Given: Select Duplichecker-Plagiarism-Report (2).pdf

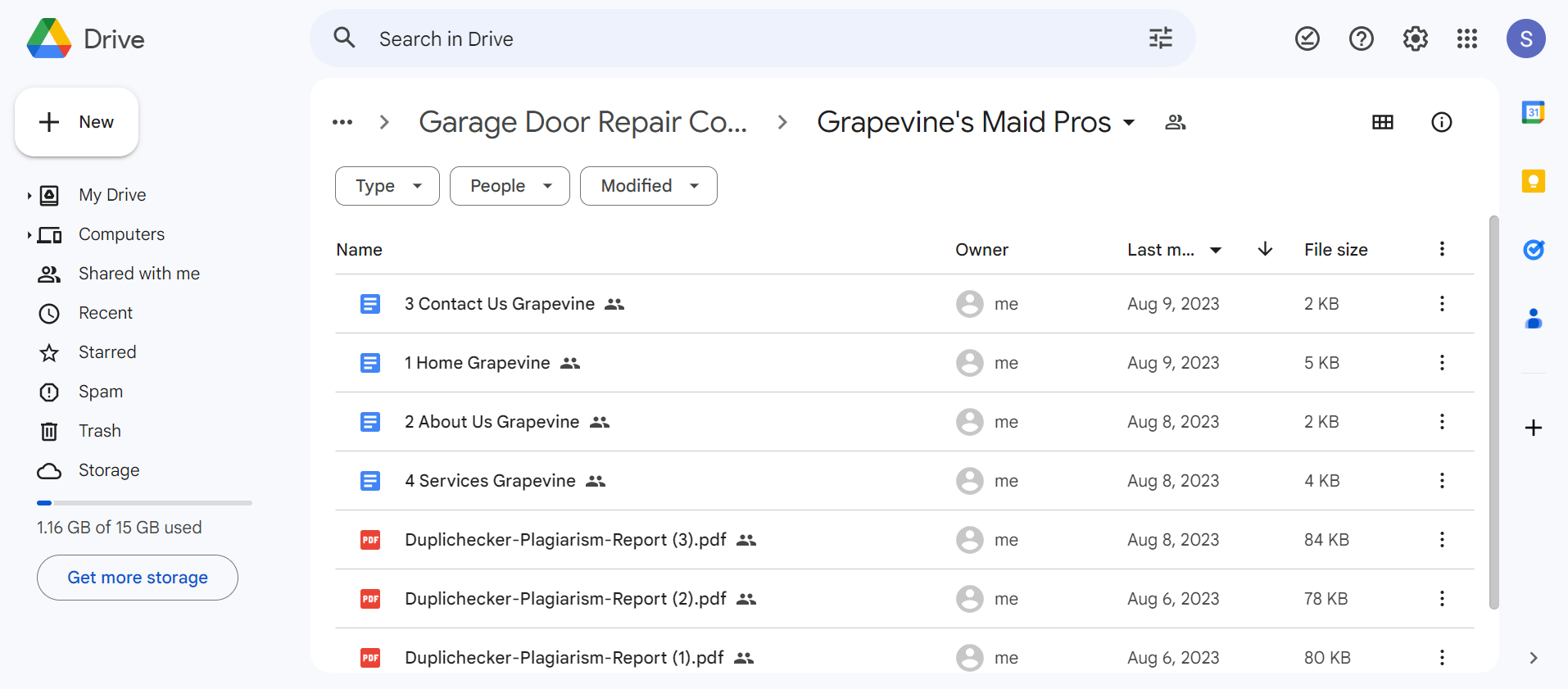Looking at the screenshot, I should 904,599.
